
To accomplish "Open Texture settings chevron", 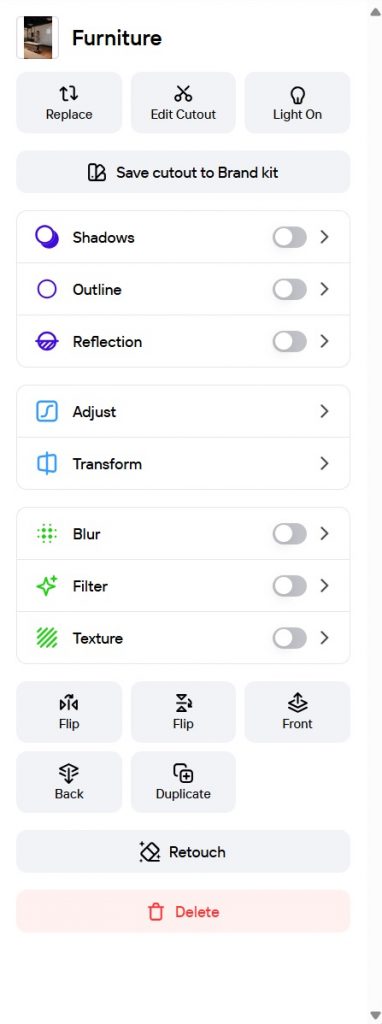I will [325, 638].
